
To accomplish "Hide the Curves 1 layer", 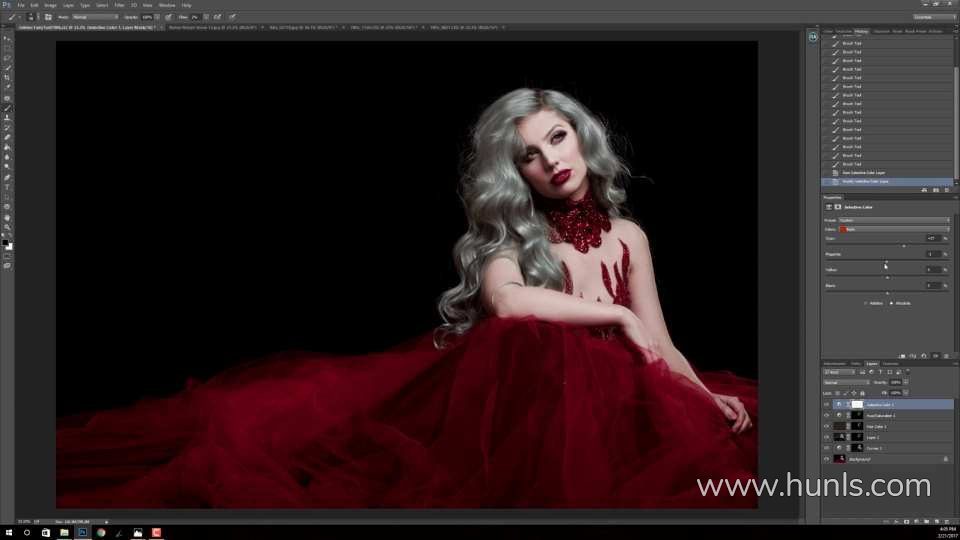I will point(827,448).
